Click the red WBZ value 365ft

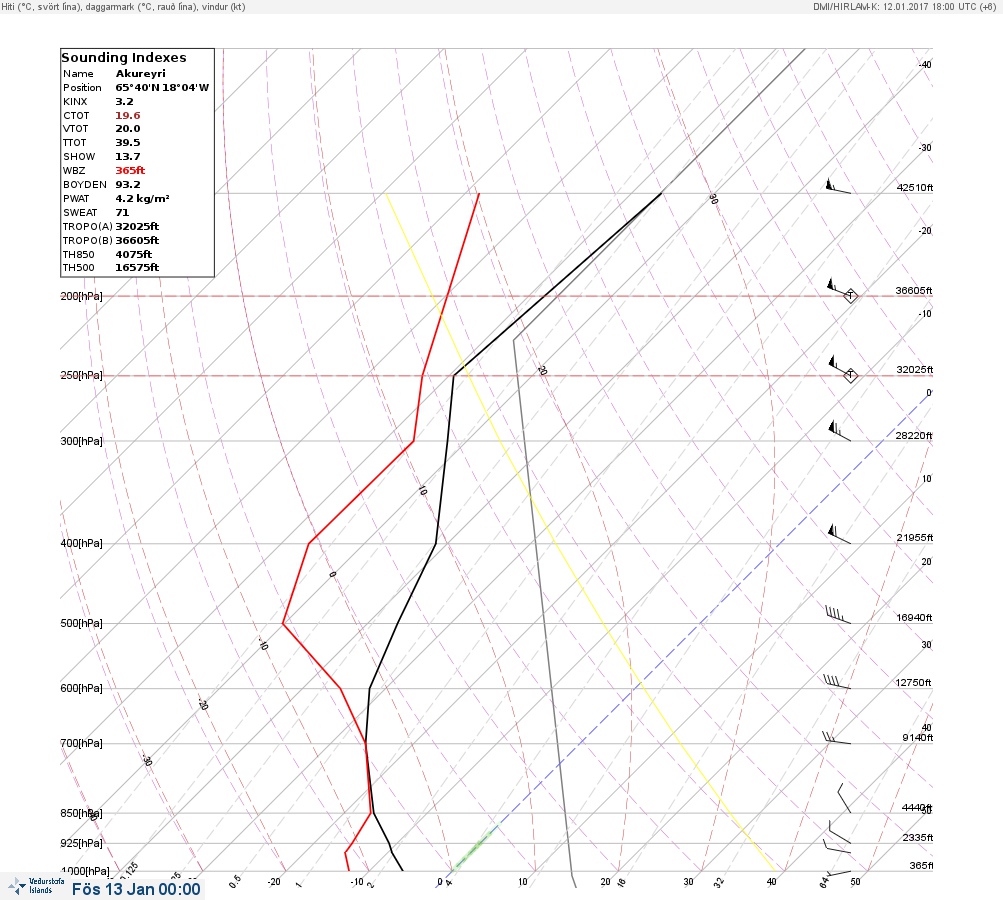[x=130, y=171]
